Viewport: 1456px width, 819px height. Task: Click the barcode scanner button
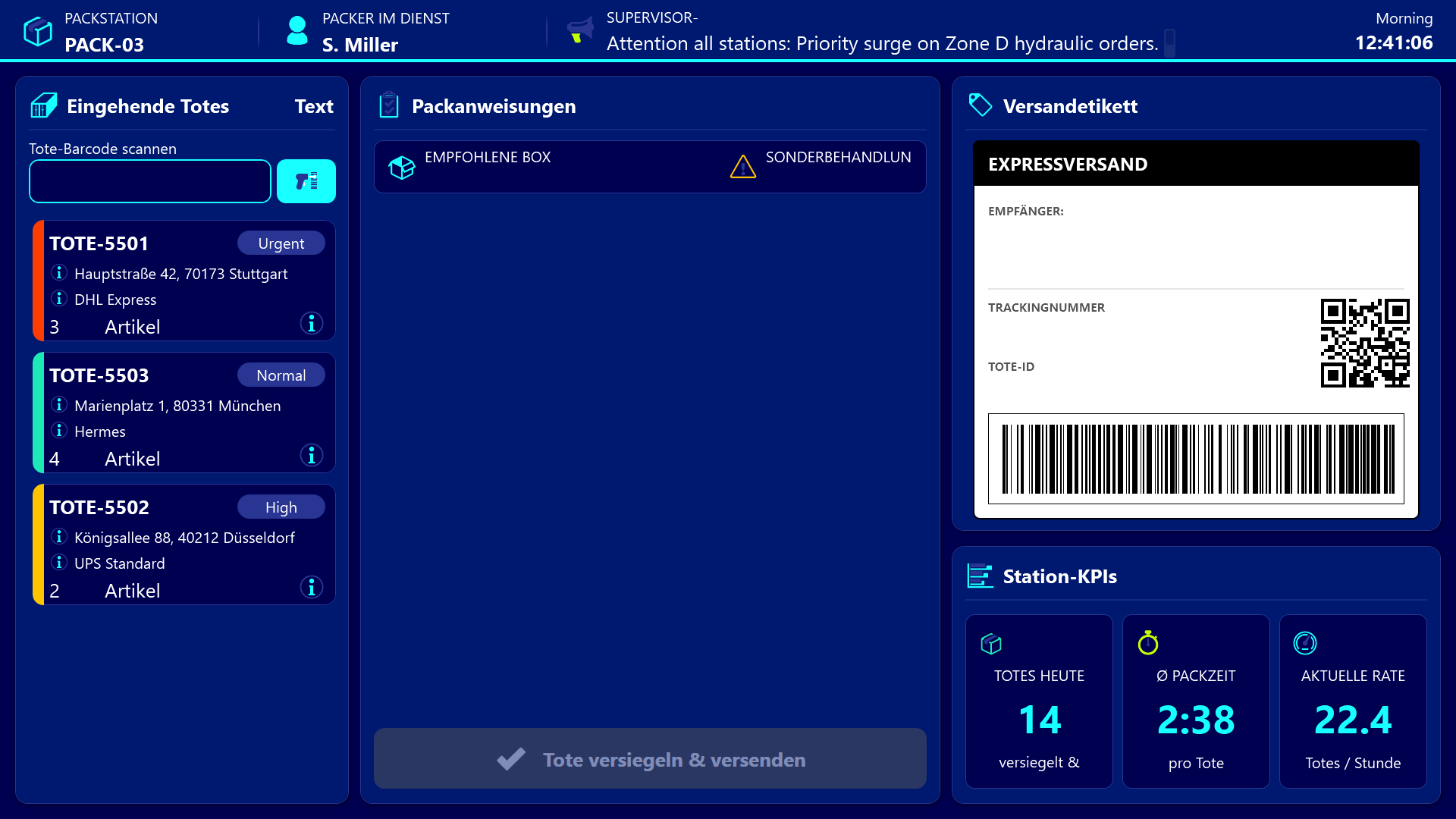(306, 181)
